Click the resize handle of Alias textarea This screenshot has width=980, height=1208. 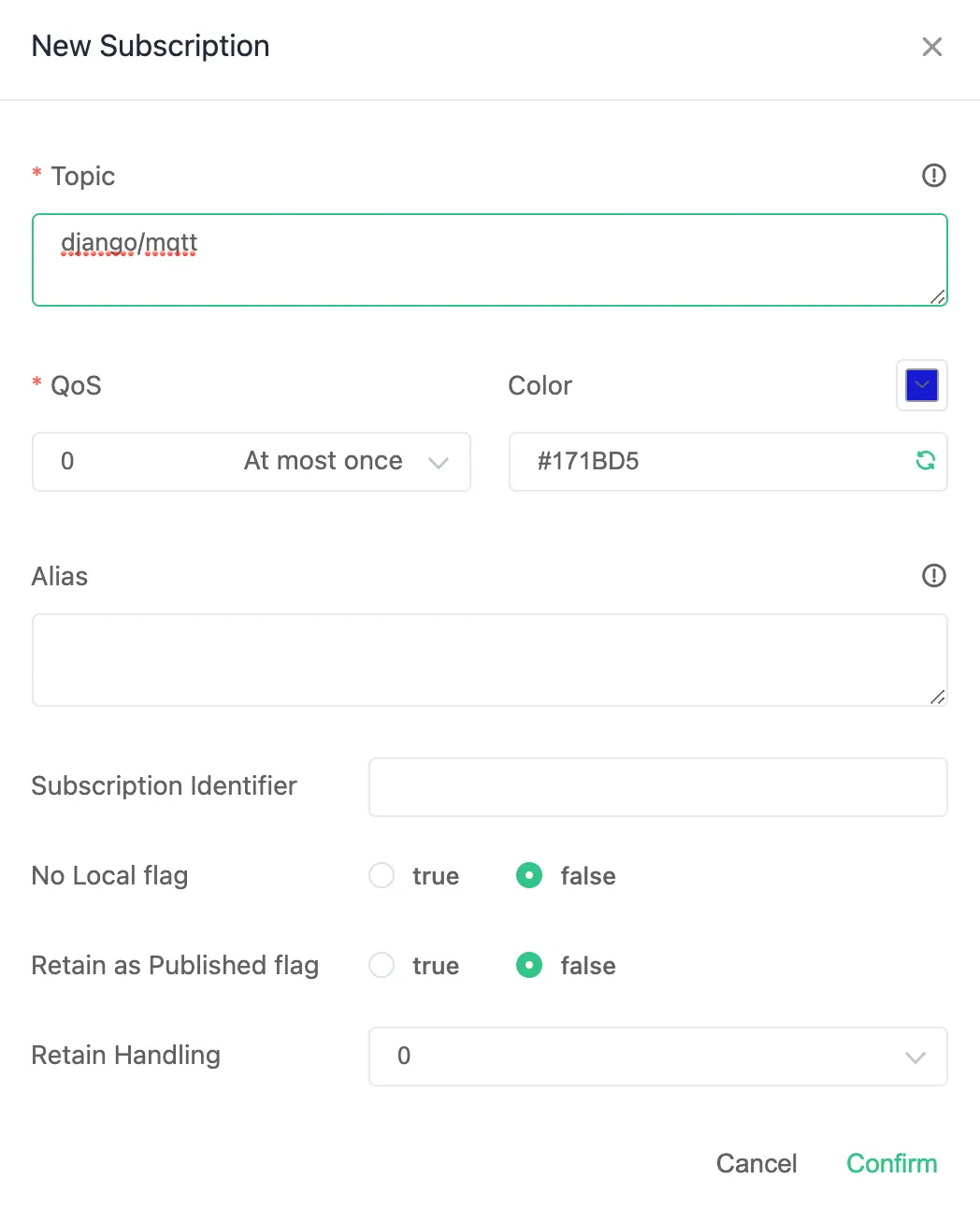pyautogui.click(x=938, y=698)
